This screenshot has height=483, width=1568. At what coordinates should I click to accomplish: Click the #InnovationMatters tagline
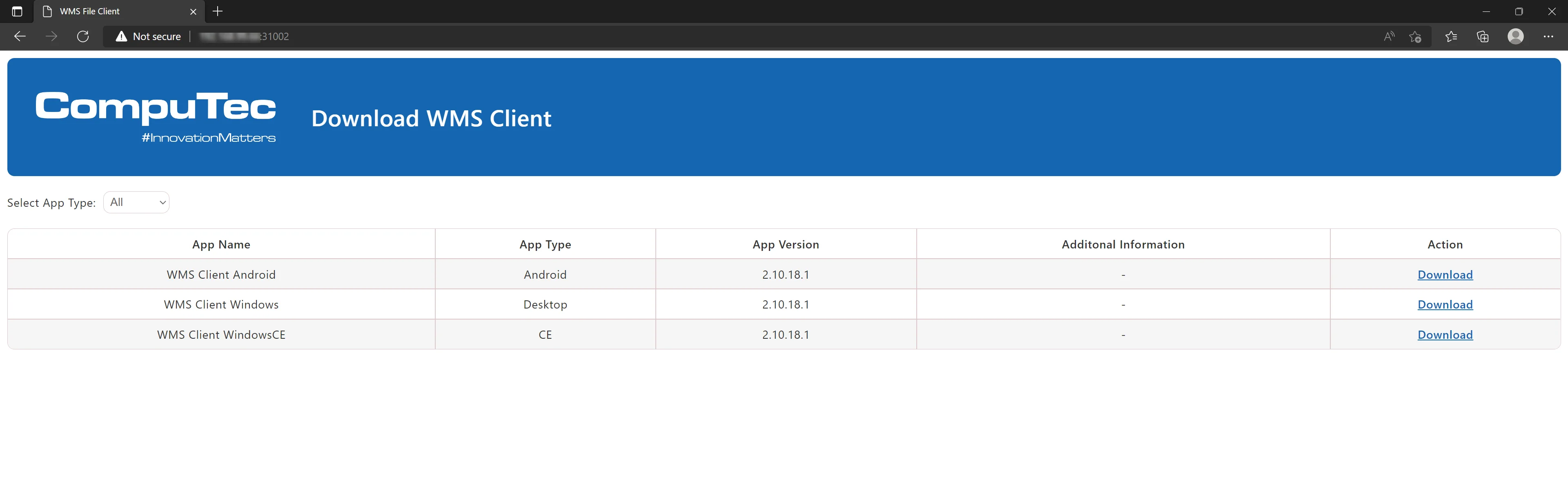209,138
